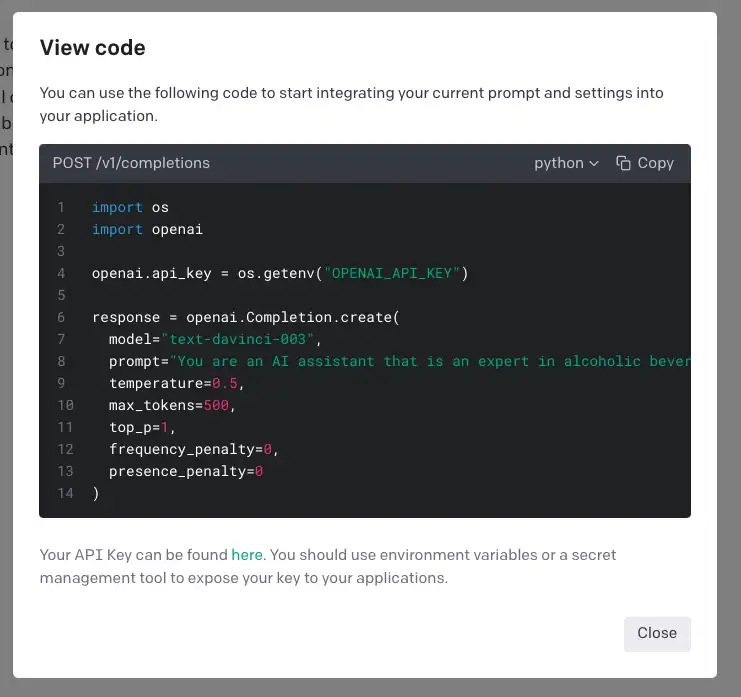Click the chevron next to python
Viewport: 741px width, 697px height.
[594, 163]
